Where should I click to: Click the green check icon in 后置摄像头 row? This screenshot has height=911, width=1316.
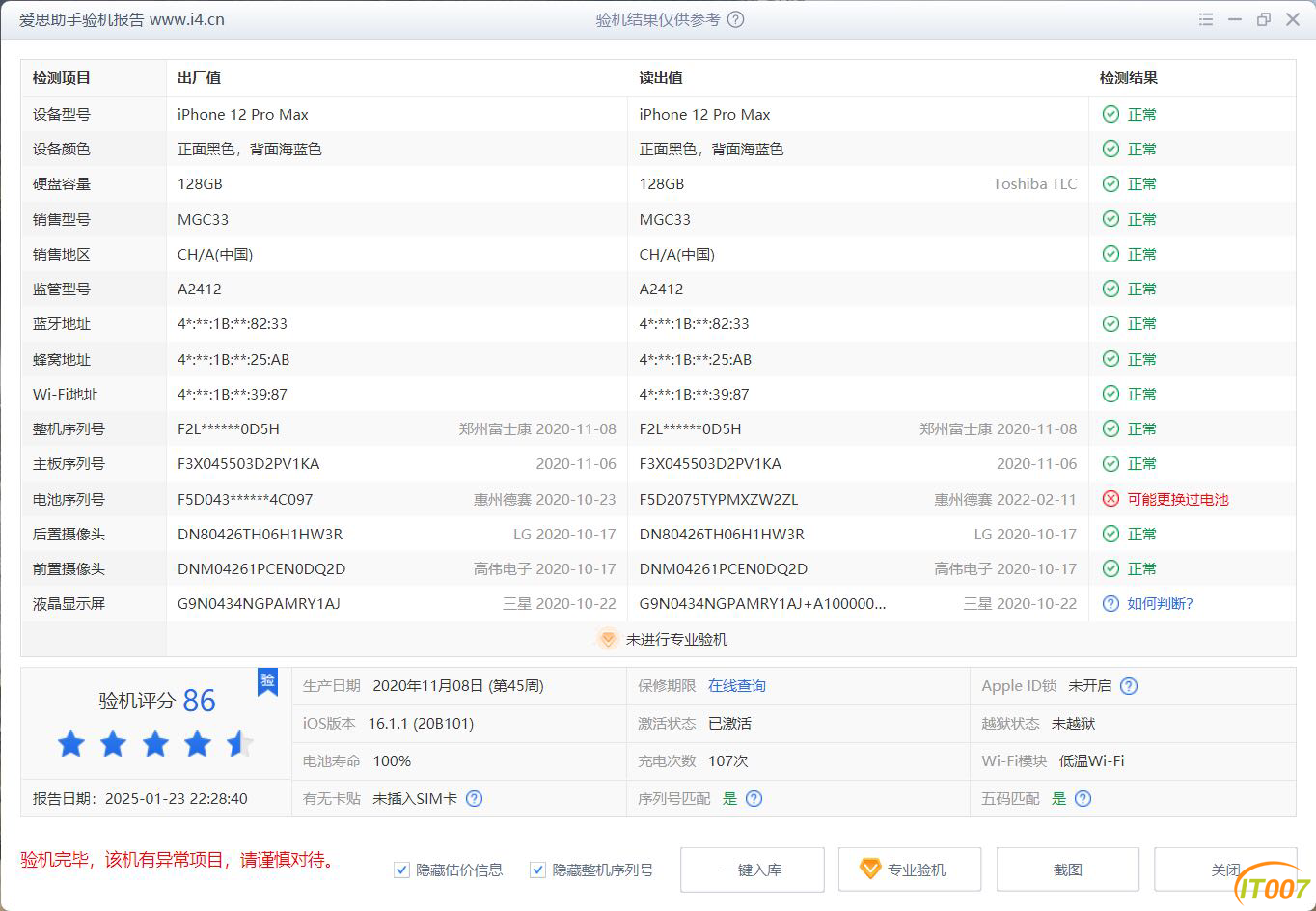click(1110, 534)
